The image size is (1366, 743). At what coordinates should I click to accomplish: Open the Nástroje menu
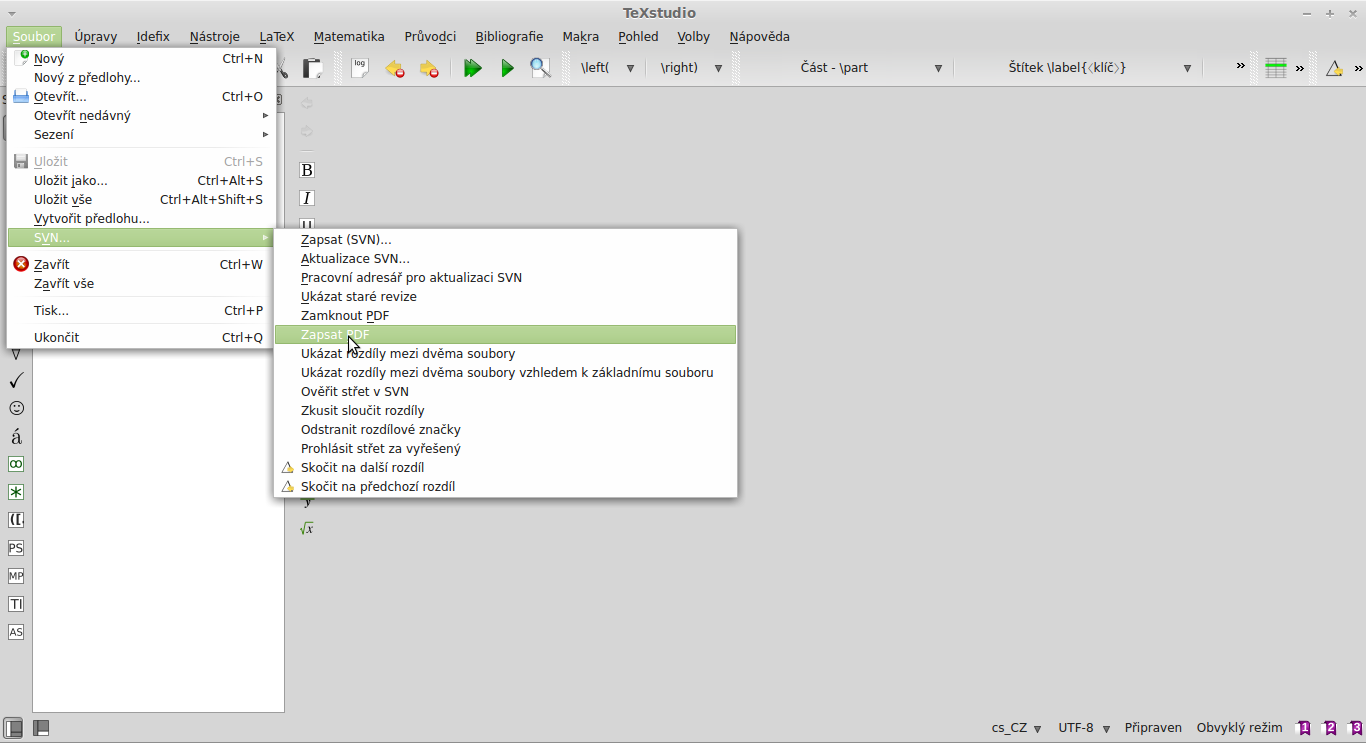[215, 37]
